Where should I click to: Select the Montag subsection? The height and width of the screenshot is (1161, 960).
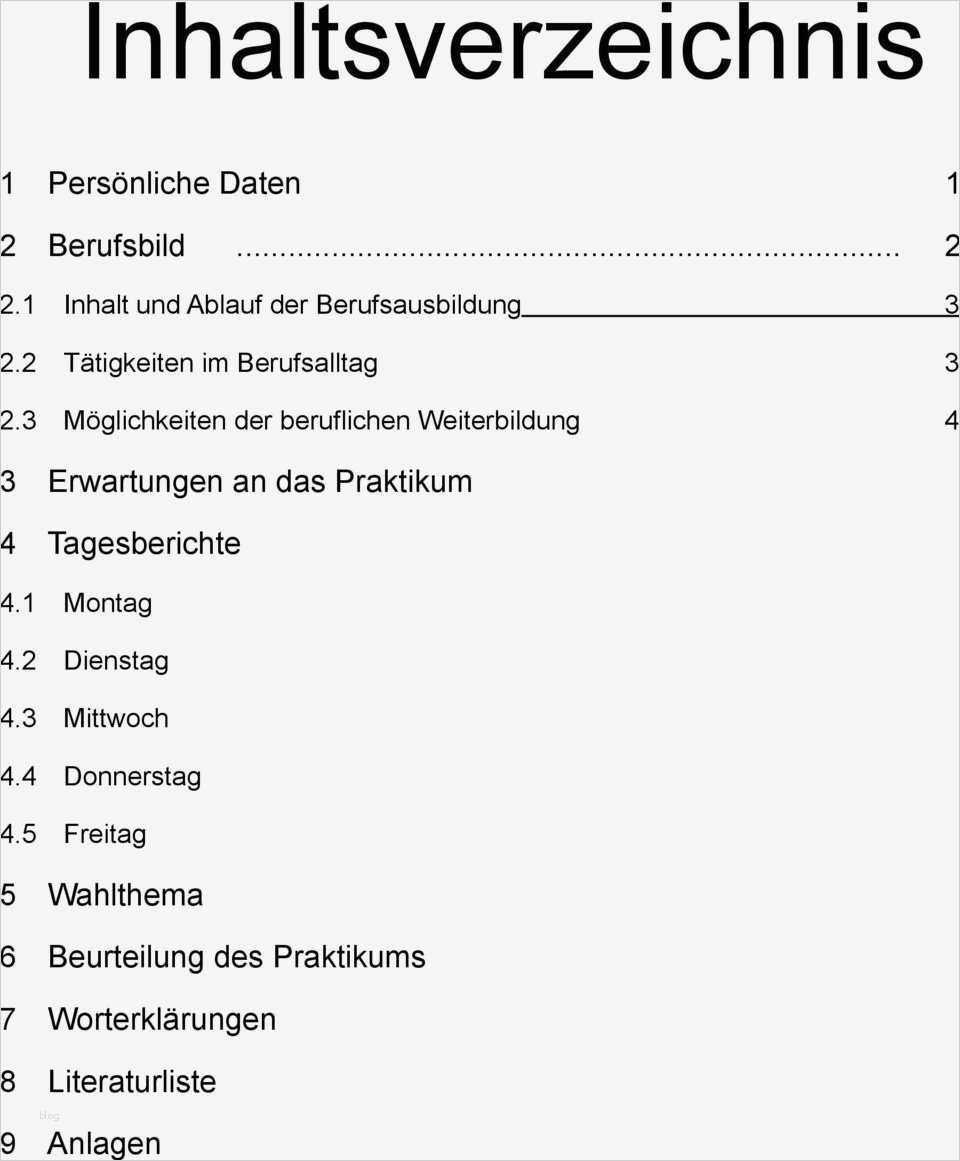click(x=108, y=603)
